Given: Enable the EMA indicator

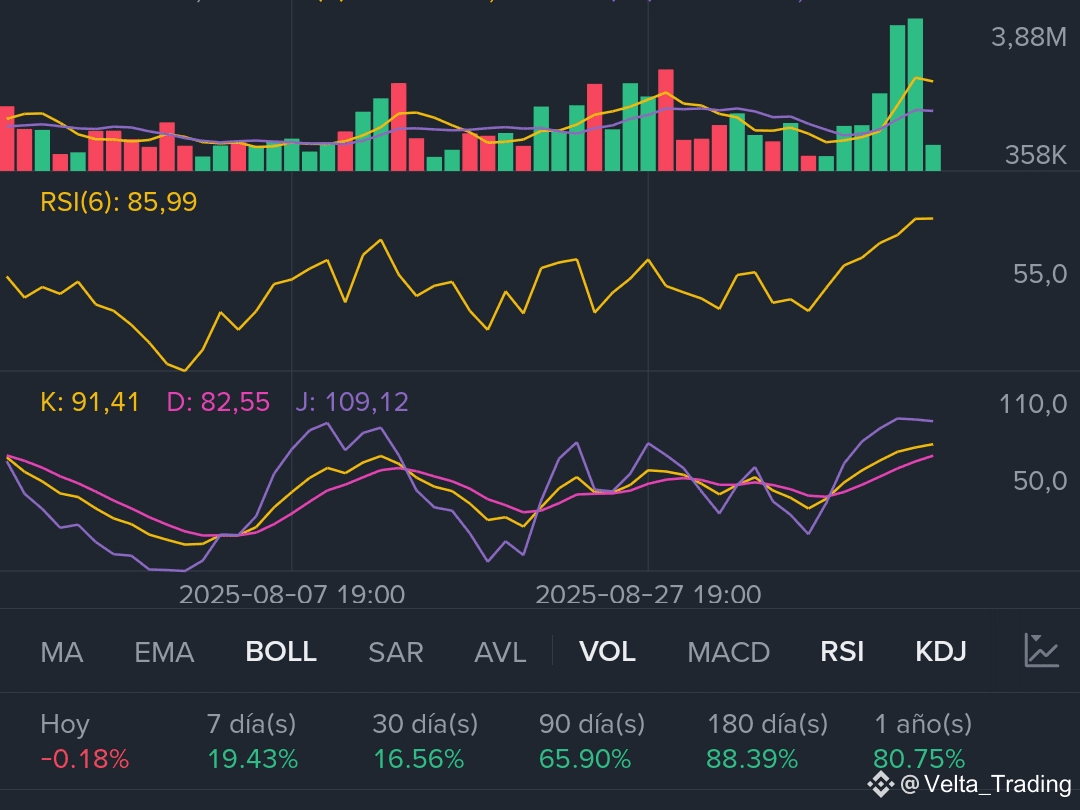Looking at the screenshot, I should [164, 652].
